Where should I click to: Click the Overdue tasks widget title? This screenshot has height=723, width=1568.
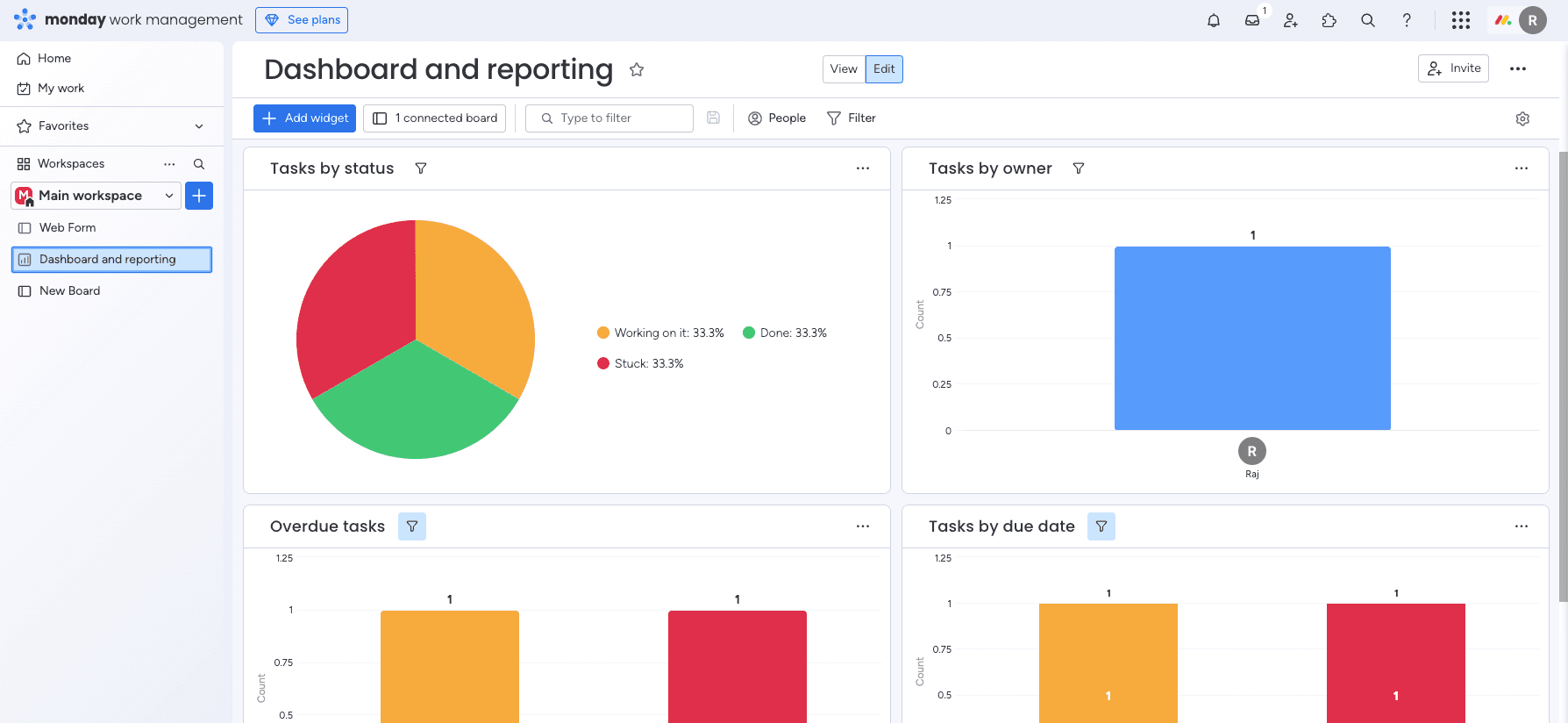click(x=327, y=526)
